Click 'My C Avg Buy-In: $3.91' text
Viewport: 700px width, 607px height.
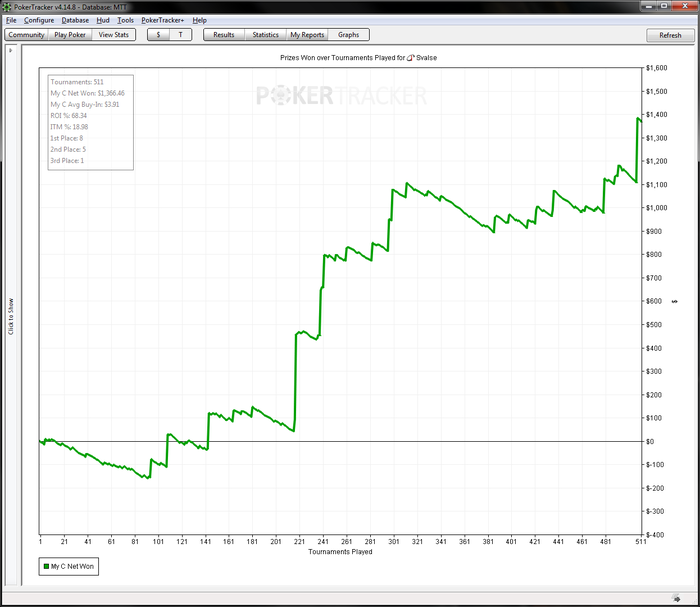[x=85, y=104]
